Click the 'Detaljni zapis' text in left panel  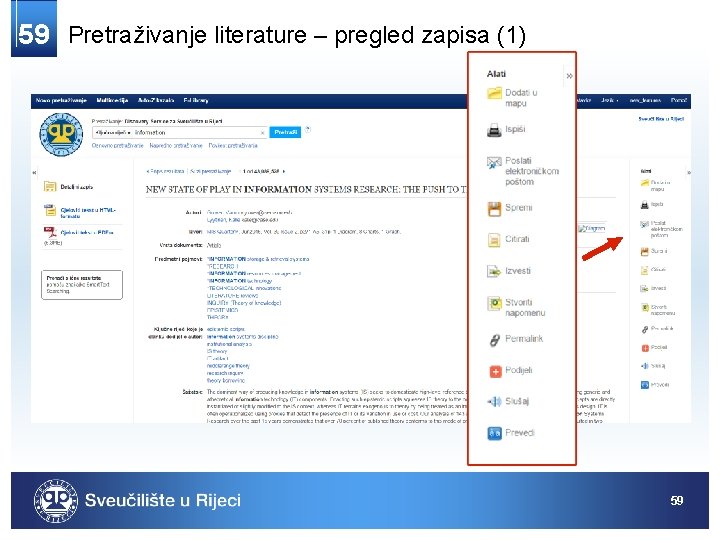(77, 187)
